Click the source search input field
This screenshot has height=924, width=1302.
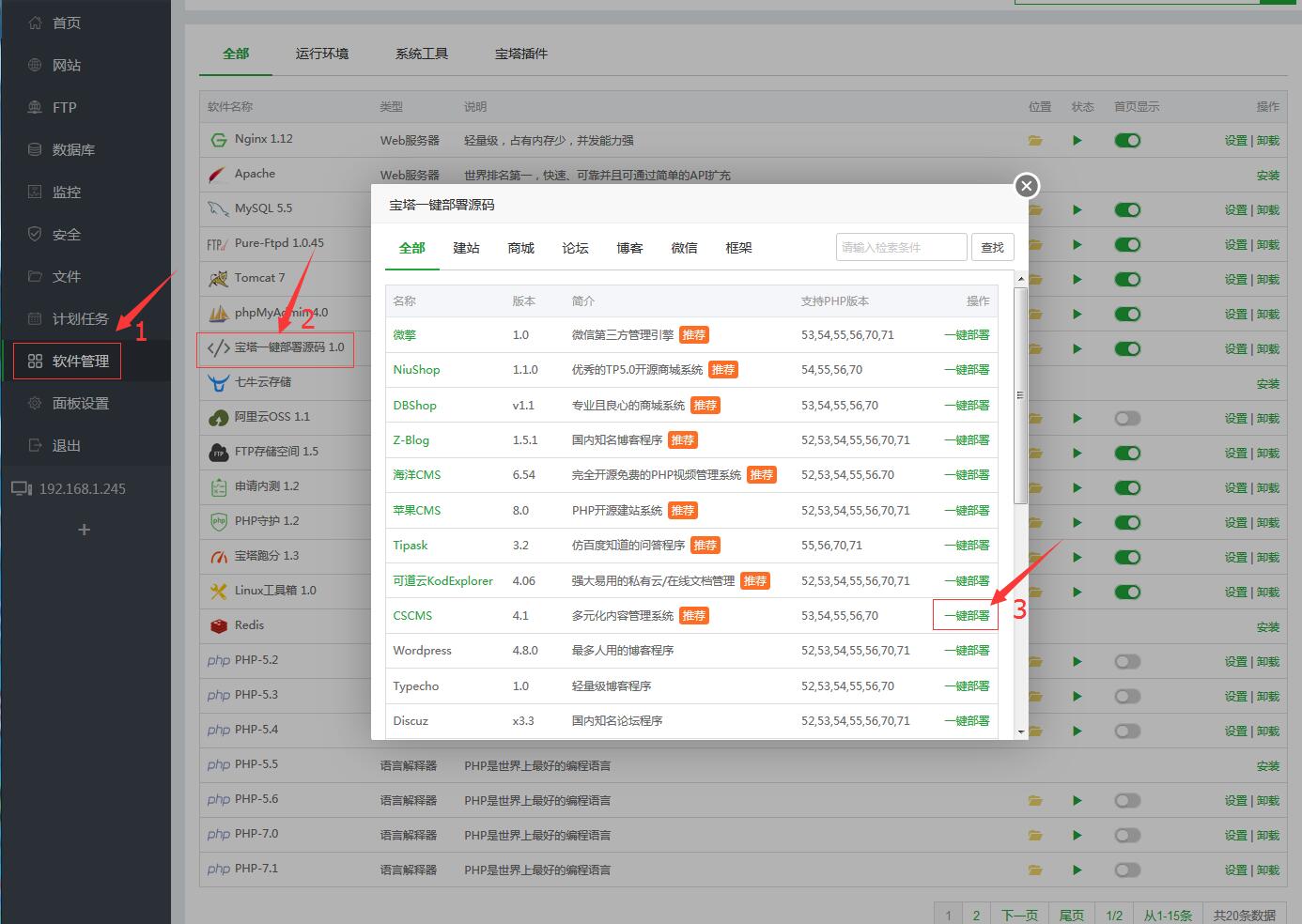coord(901,247)
